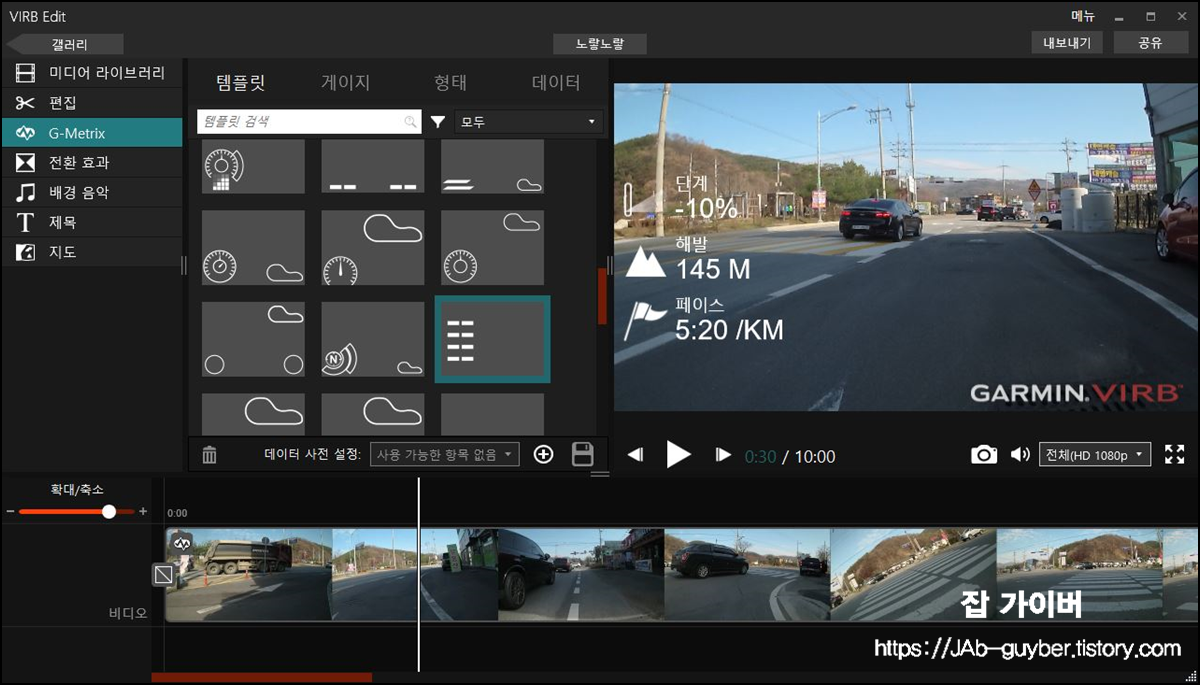Take a snapshot with camera icon
Screen dimensions: 1200x685
tap(984, 455)
